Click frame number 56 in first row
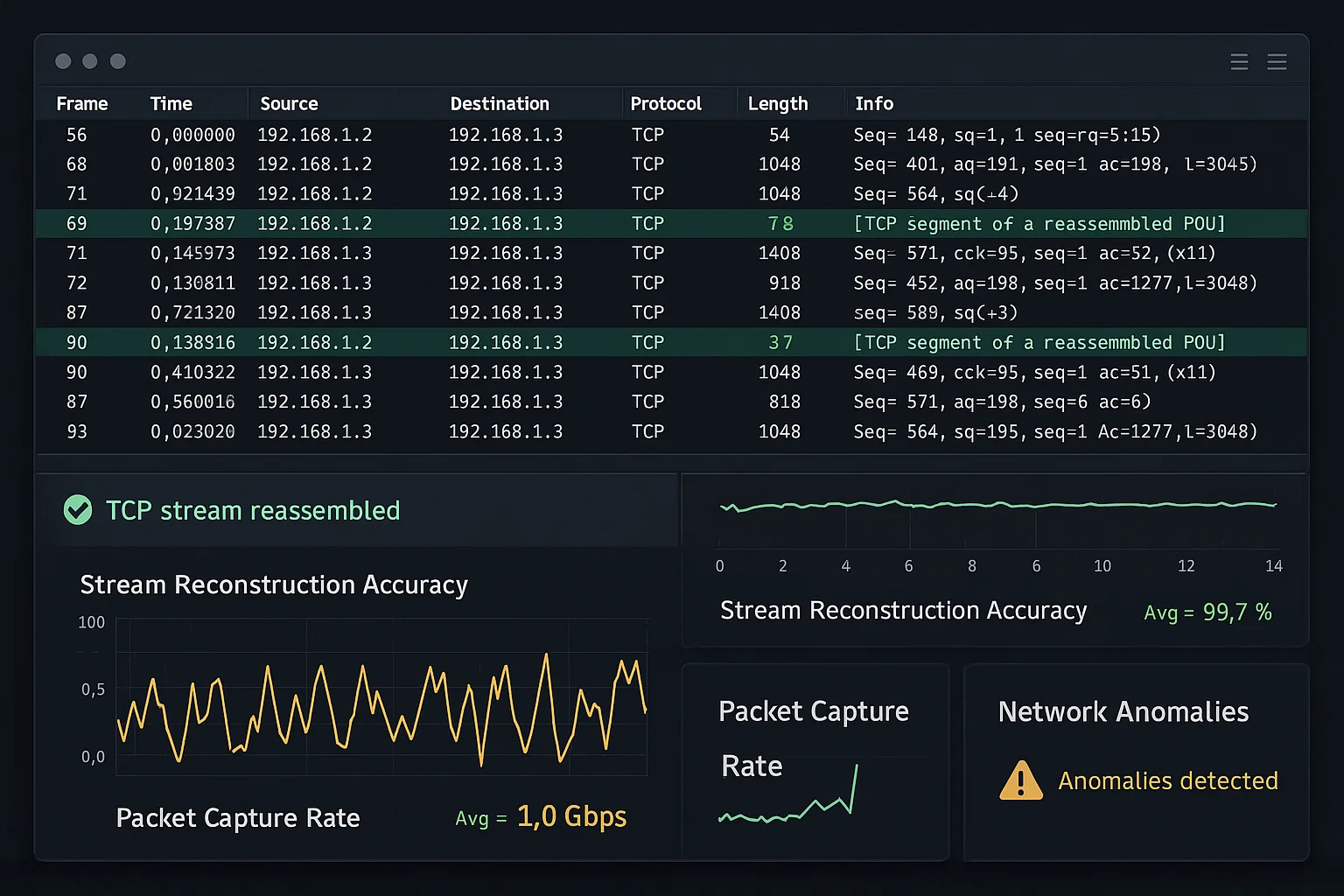 pos(77,135)
